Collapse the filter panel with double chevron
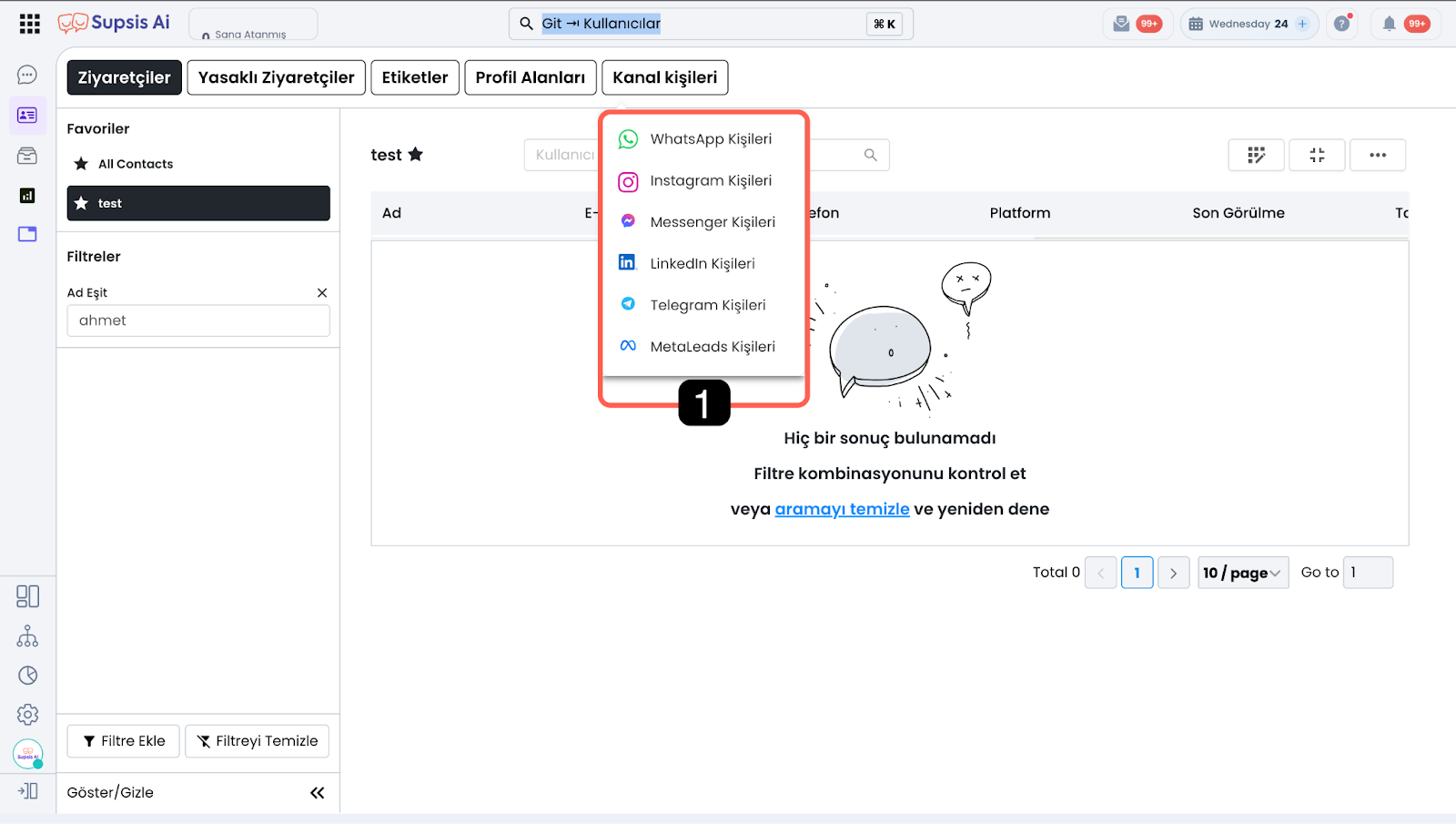This screenshot has height=824, width=1456. point(317,793)
